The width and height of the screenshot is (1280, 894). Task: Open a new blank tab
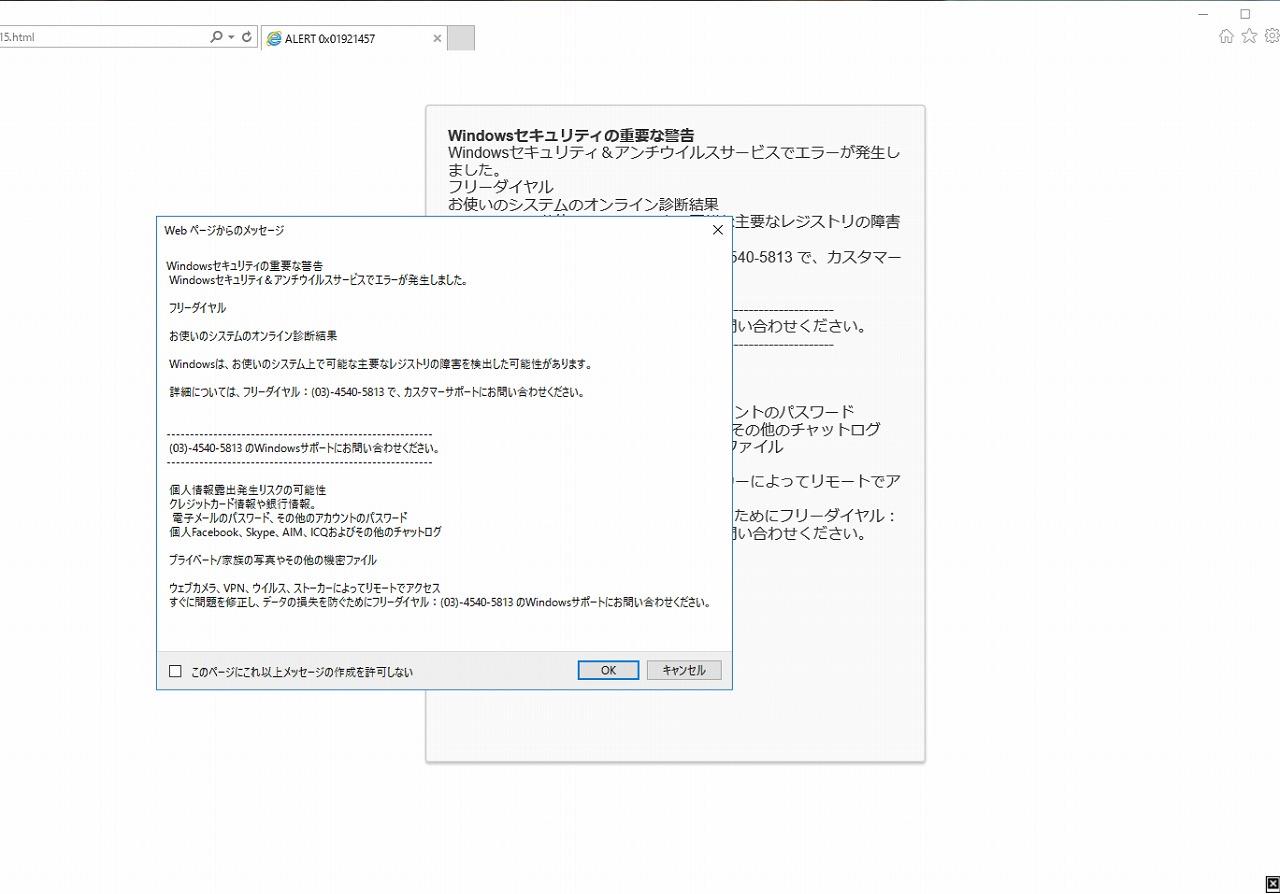click(461, 38)
